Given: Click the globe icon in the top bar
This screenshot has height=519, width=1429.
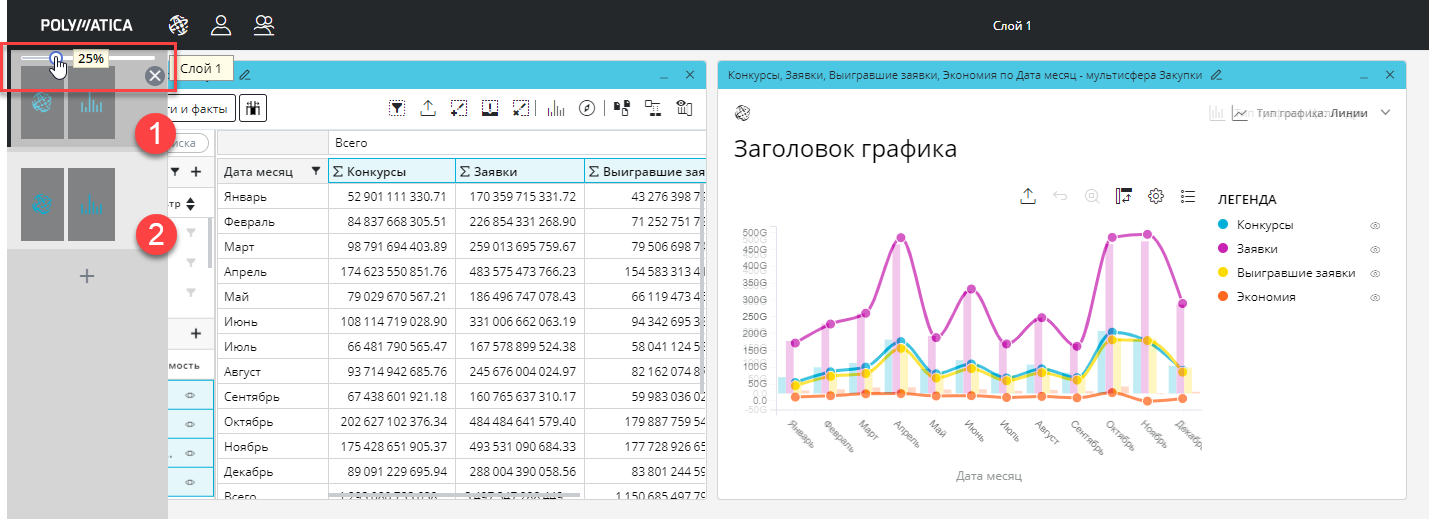Looking at the screenshot, I should 178,25.
